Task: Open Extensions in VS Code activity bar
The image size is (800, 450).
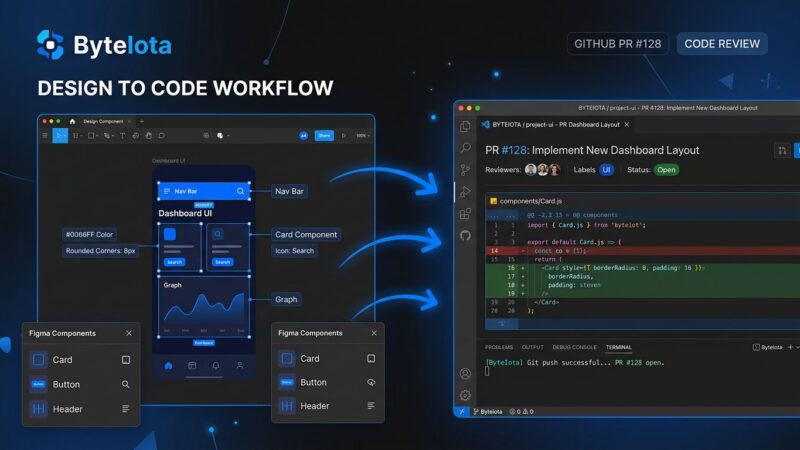Action: point(465,213)
